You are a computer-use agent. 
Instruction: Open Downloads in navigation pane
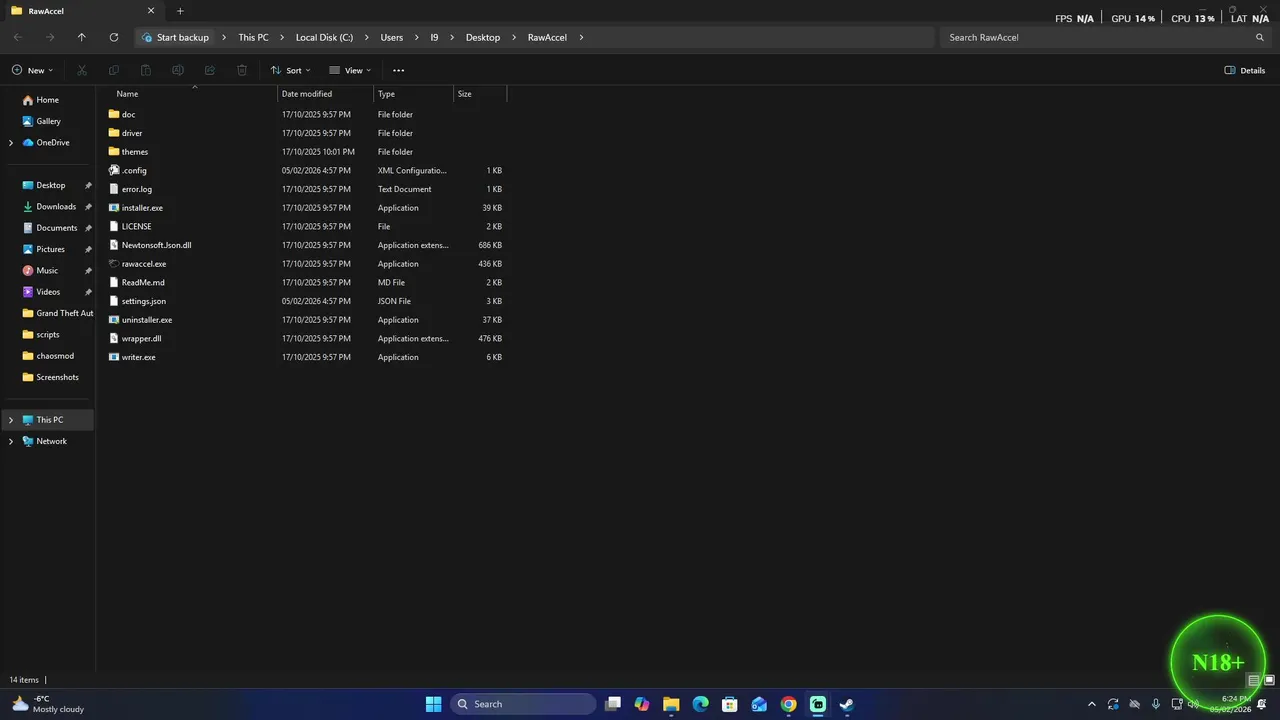[x=56, y=207]
